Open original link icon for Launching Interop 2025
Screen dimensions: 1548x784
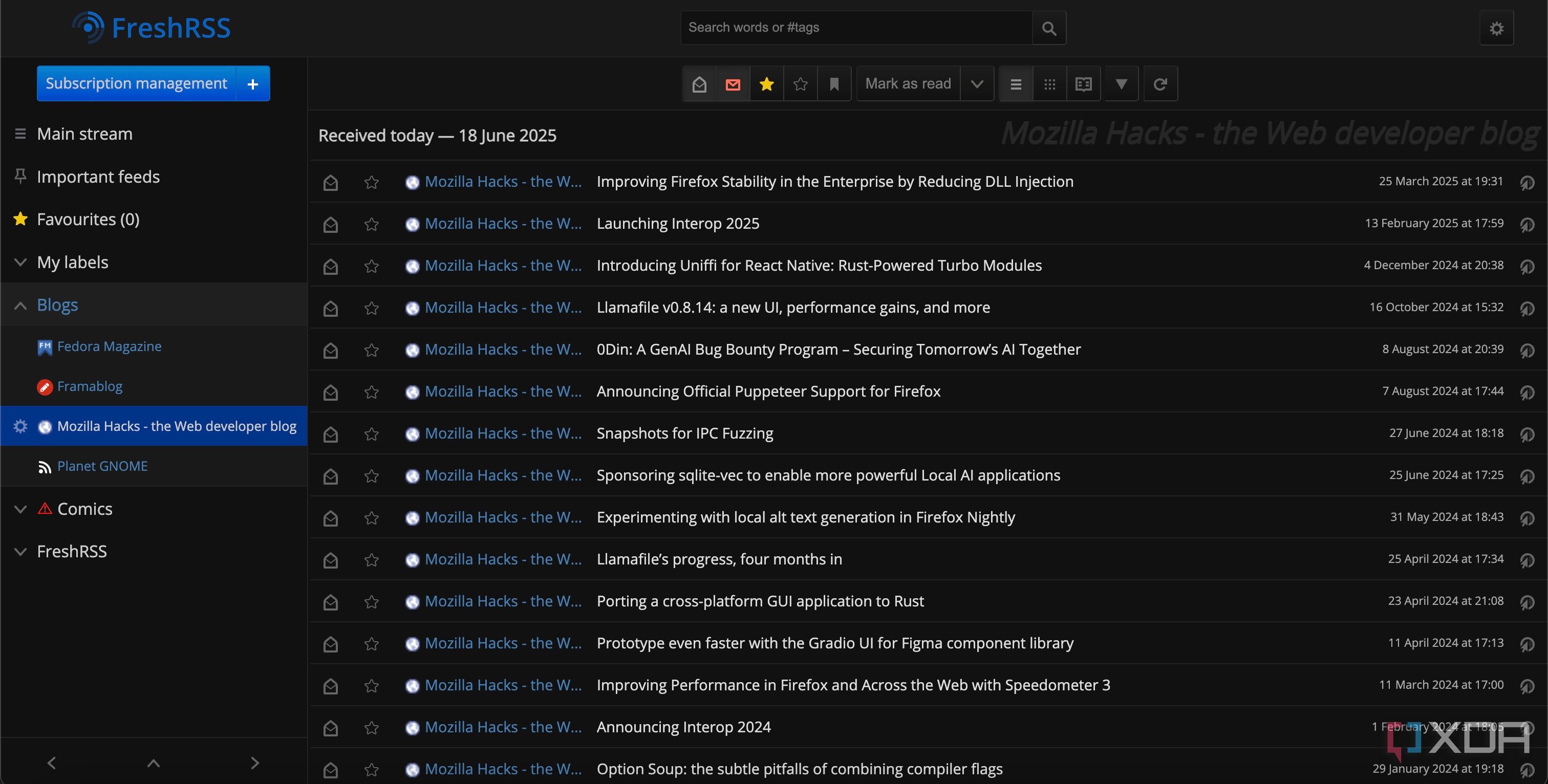pyautogui.click(x=1527, y=224)
